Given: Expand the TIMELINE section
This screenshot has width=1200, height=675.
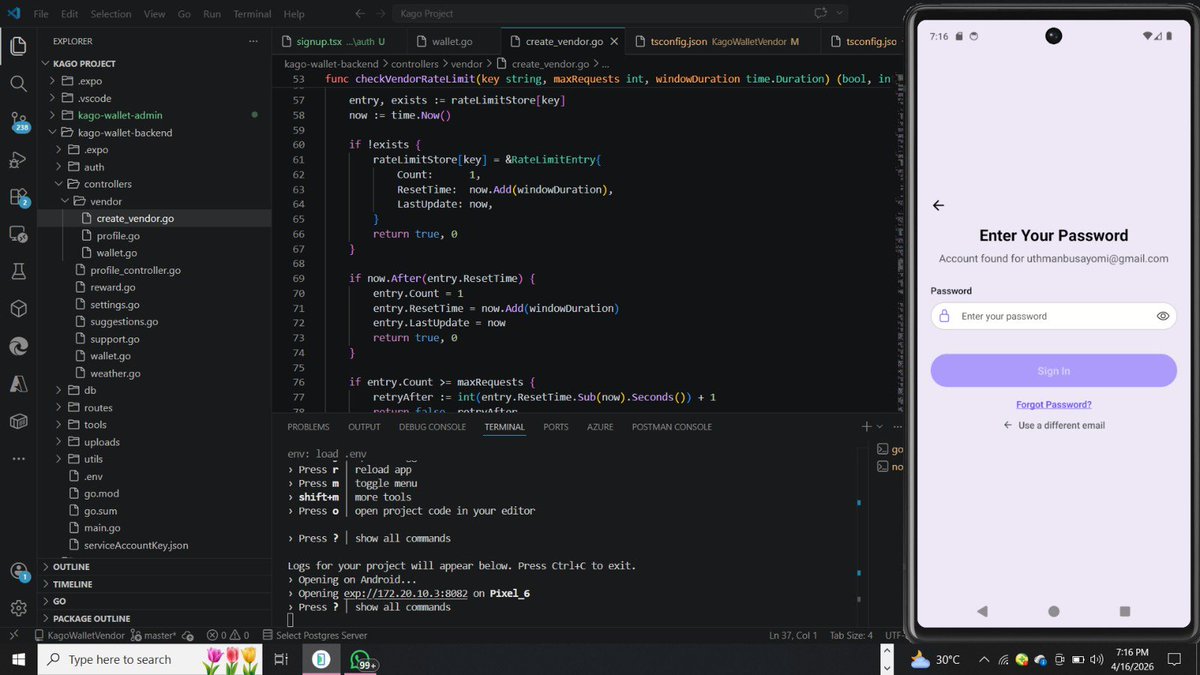Looking at the screenshot, I should [72, 584].
